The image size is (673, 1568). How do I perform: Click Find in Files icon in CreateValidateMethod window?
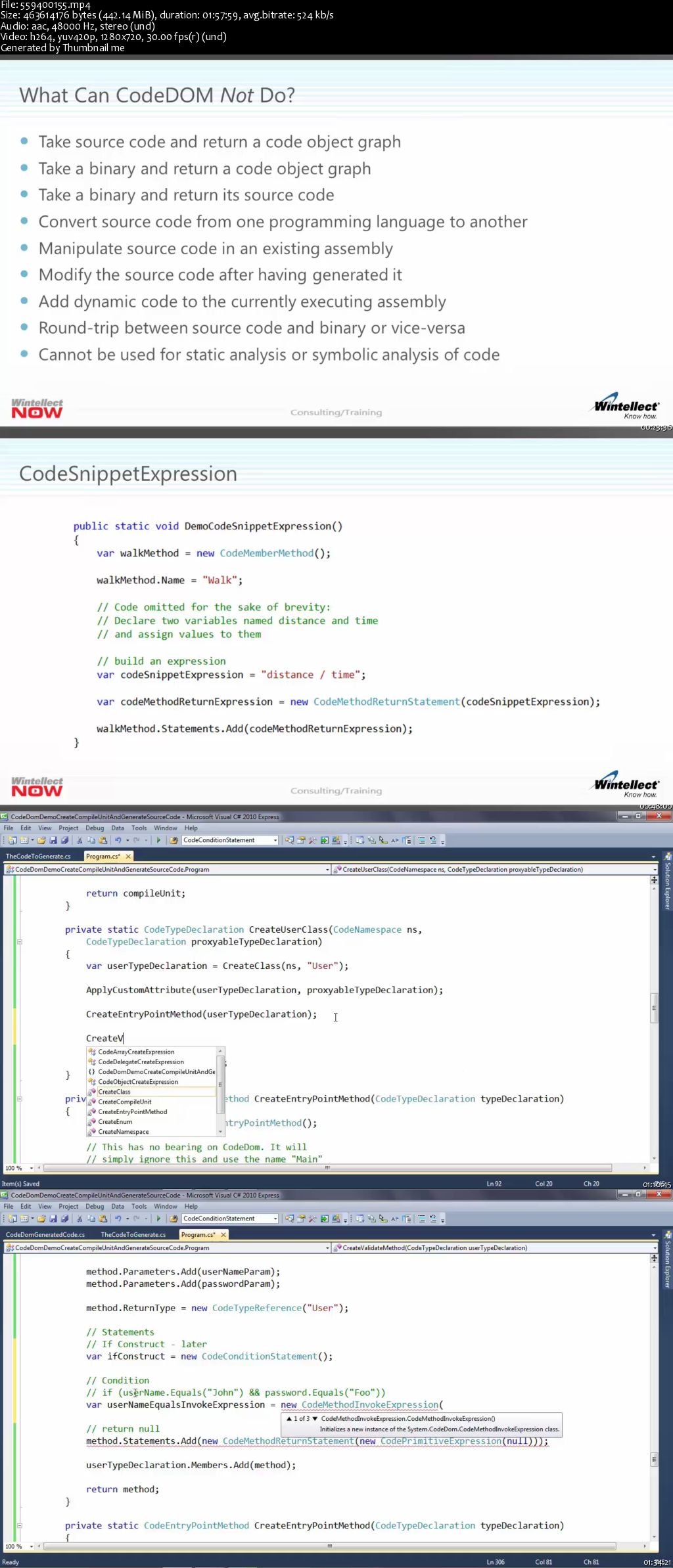pyautogui.click(x=174, y=1219)
